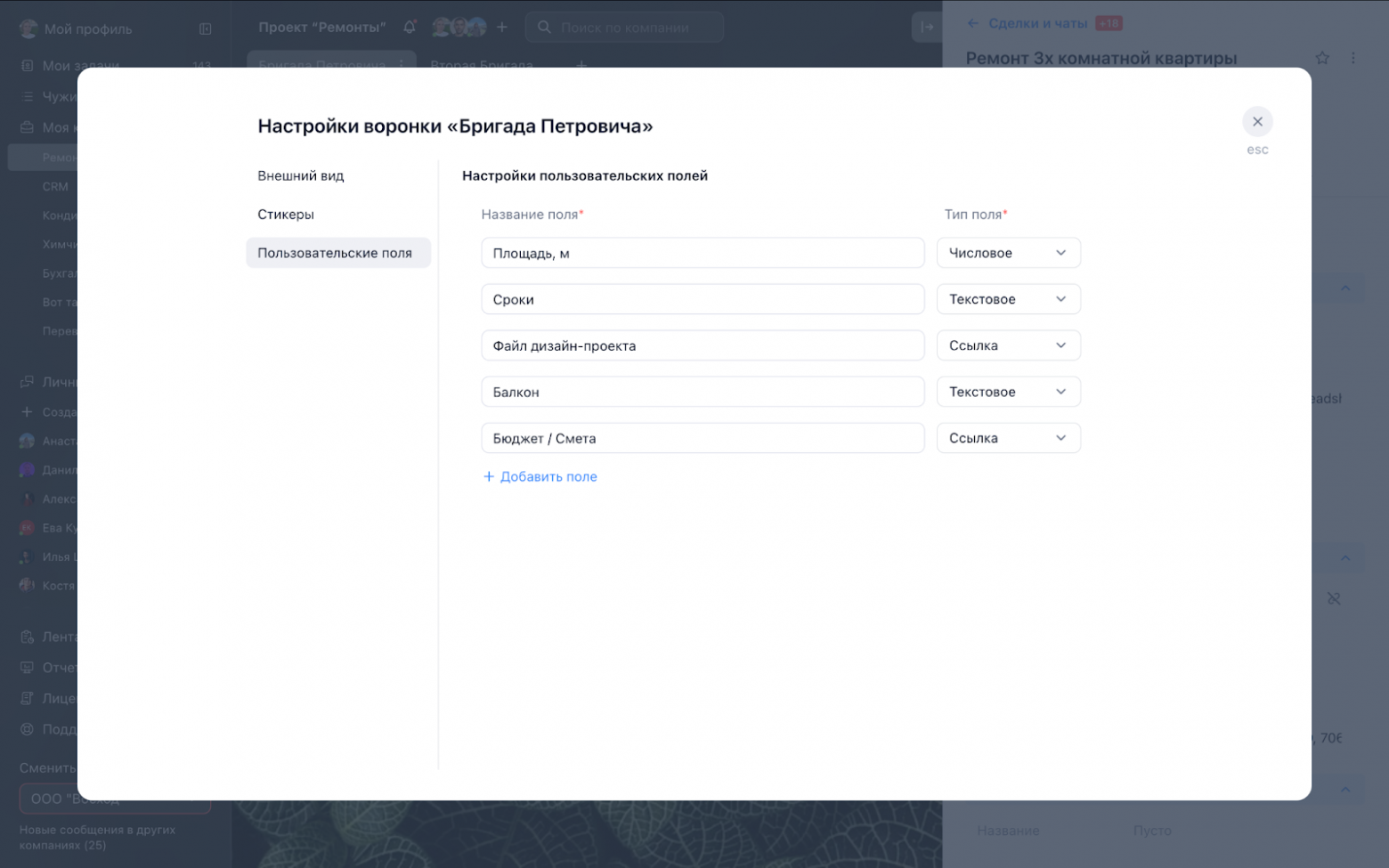The height and width of the screenshot is (868, 1389).
Task: Click Добавить поле to add a field
Action: [540, 476]
